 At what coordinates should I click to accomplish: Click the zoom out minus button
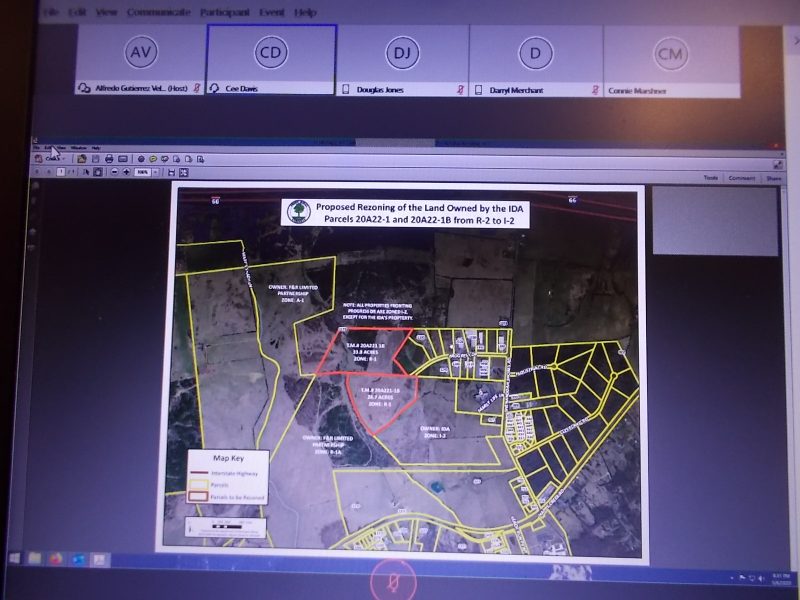coord(113,172)
